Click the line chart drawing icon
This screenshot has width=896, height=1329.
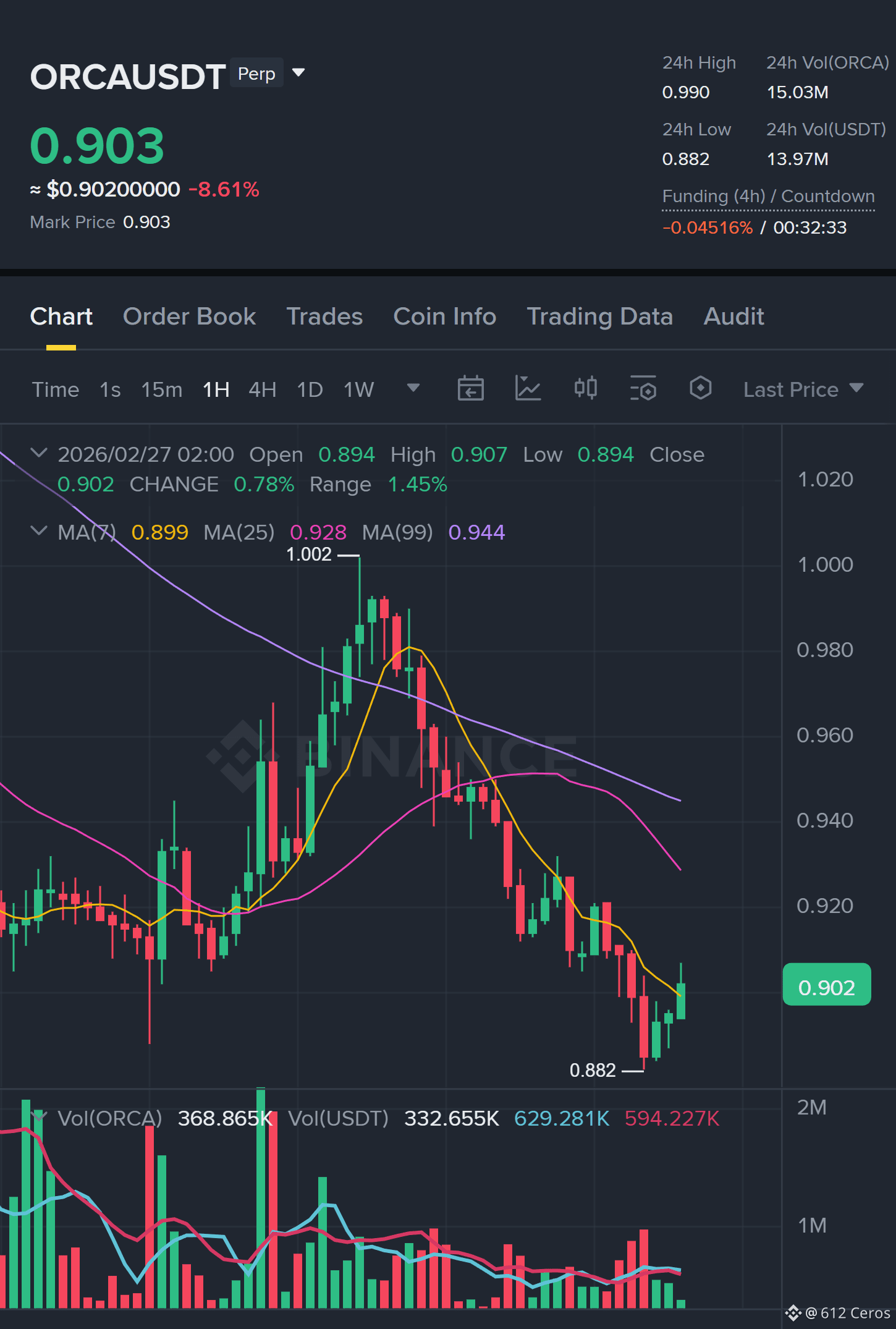[x=528, y=389]
